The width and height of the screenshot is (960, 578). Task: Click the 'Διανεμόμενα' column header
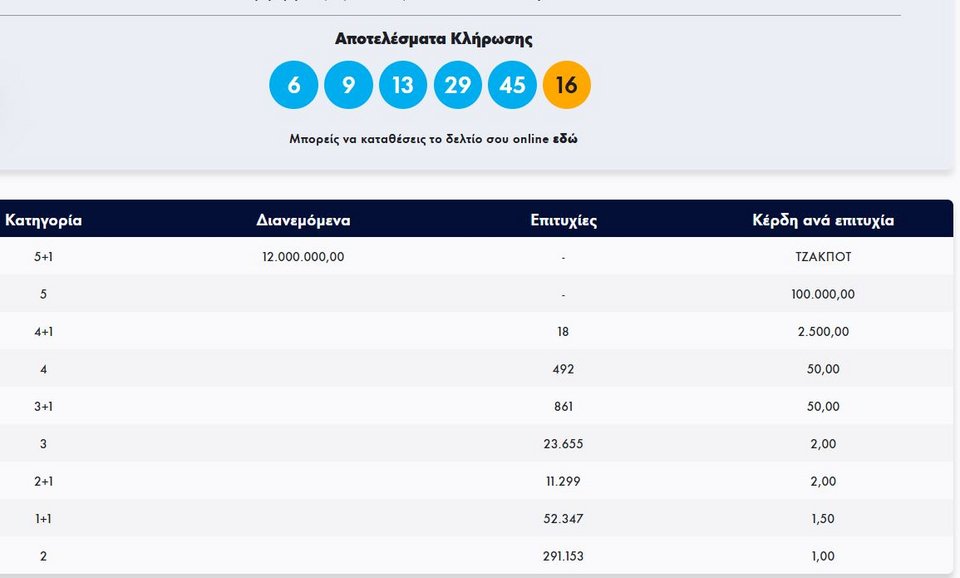point(303,220)
